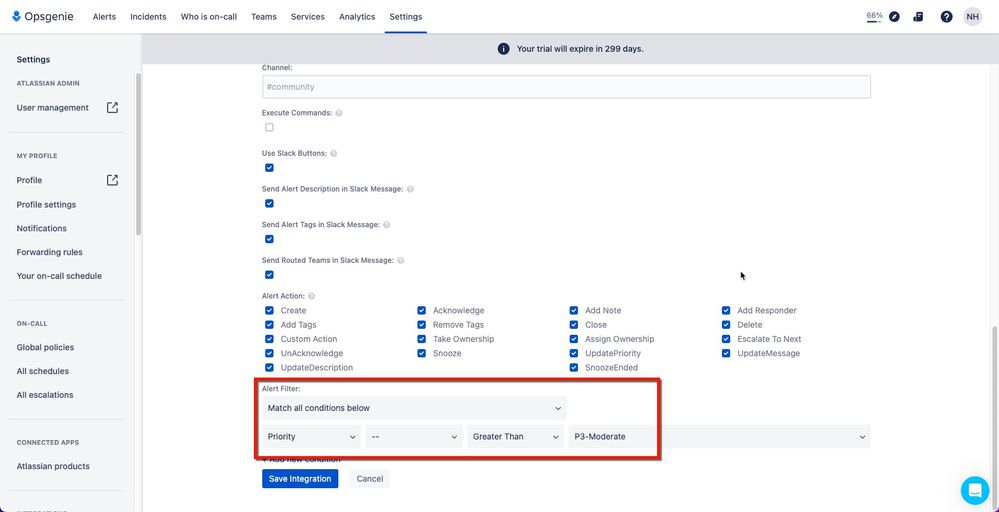This screenshot has width=999, height=512.
Task: Toggle the Escalate To Next checkbox
Action: pos(726,339)
